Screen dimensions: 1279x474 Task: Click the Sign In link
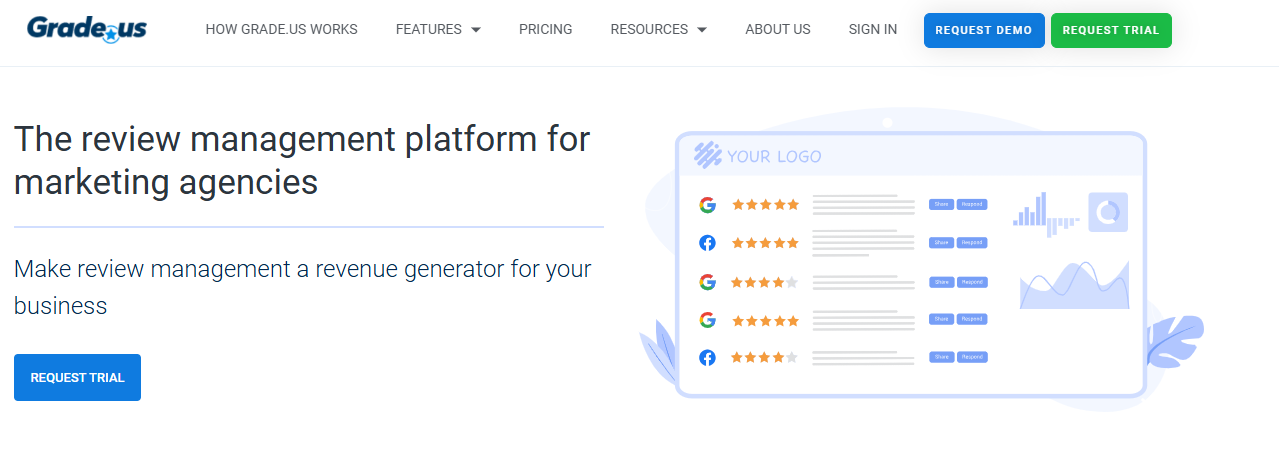click(872, 30)
